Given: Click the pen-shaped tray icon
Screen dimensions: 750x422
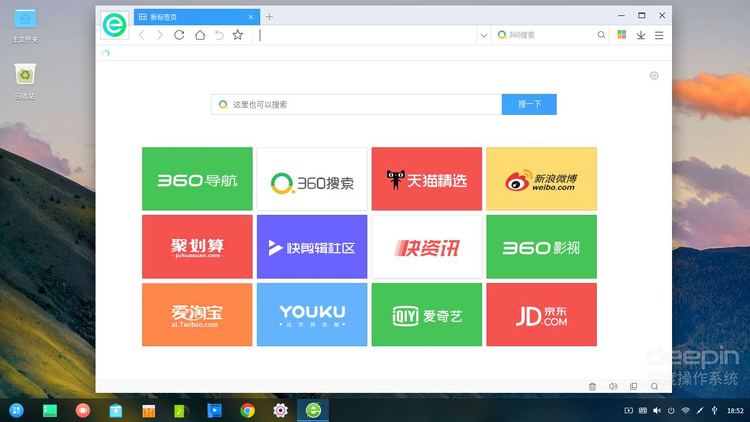Looking at the screenshot, I should pos(700,411).
